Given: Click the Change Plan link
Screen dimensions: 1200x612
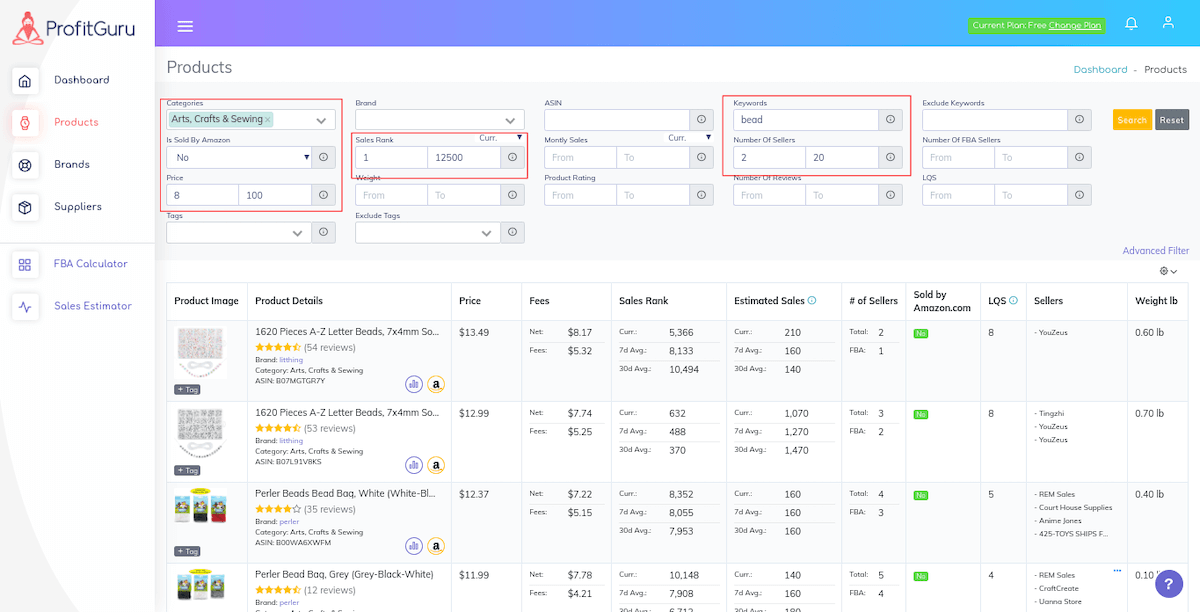Looking at the screenshot, I should 1075,25.
